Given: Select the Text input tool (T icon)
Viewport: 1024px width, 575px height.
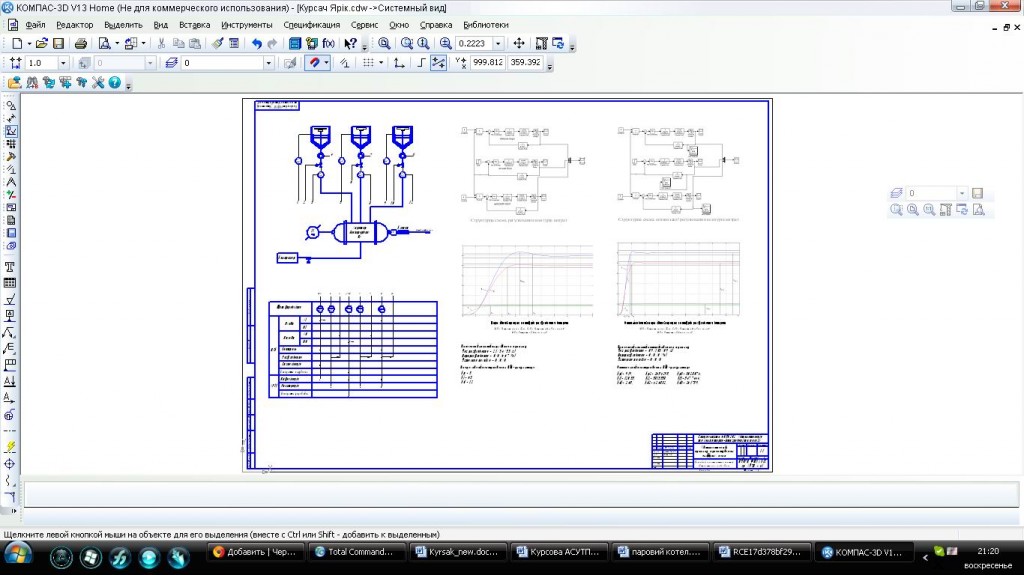Looking at the screenshot, I should click(10, 267).
